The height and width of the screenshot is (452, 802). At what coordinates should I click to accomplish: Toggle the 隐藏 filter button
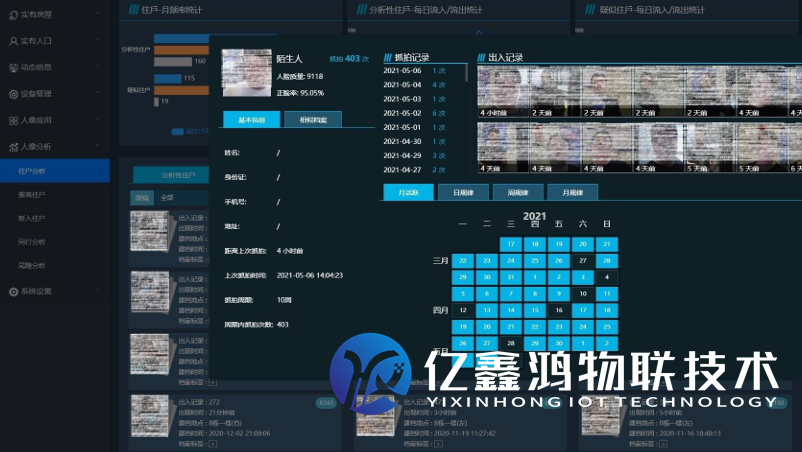click(142, 198)
